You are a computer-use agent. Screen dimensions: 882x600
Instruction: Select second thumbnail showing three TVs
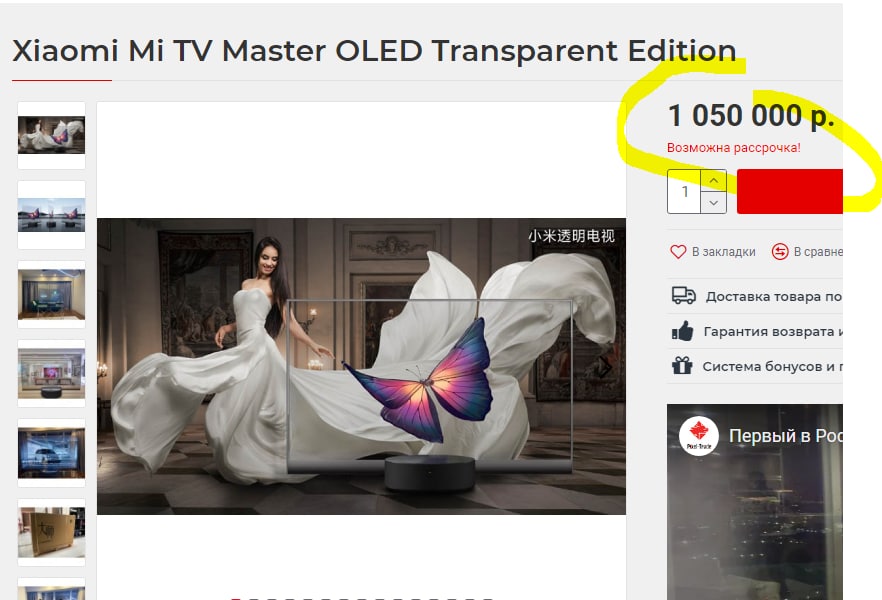51,215
